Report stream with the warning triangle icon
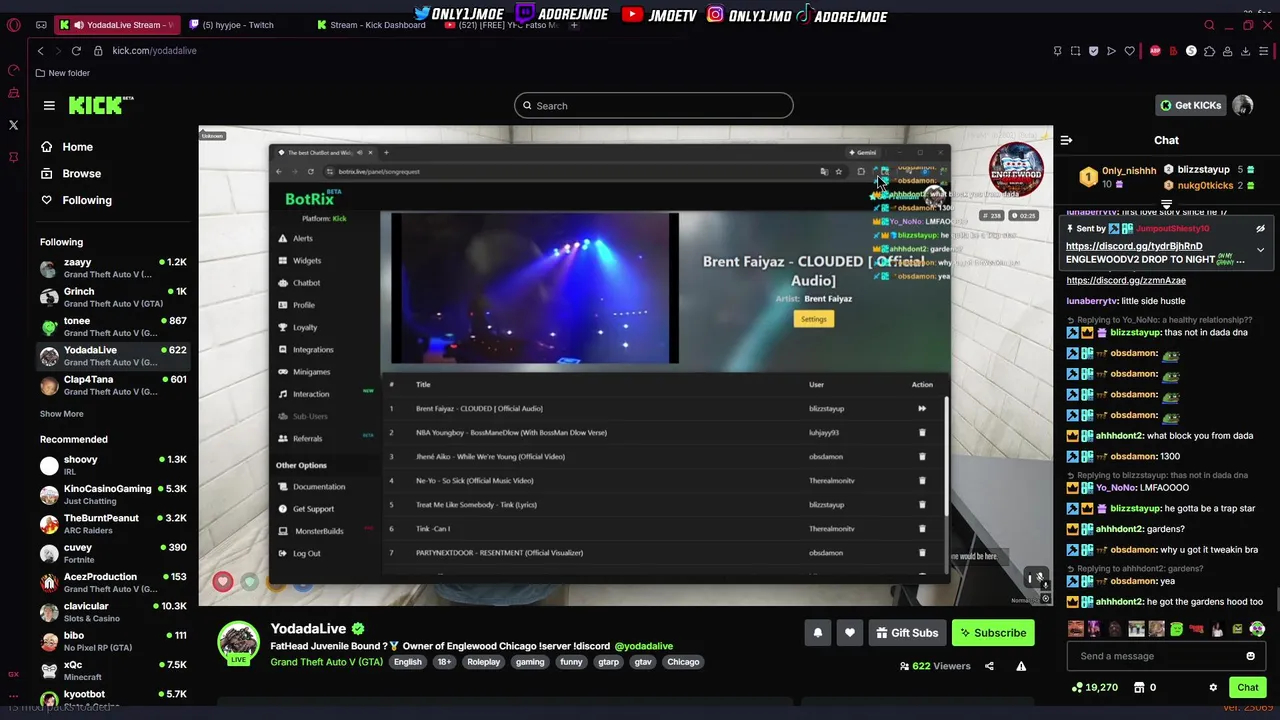 (1021, 666)
